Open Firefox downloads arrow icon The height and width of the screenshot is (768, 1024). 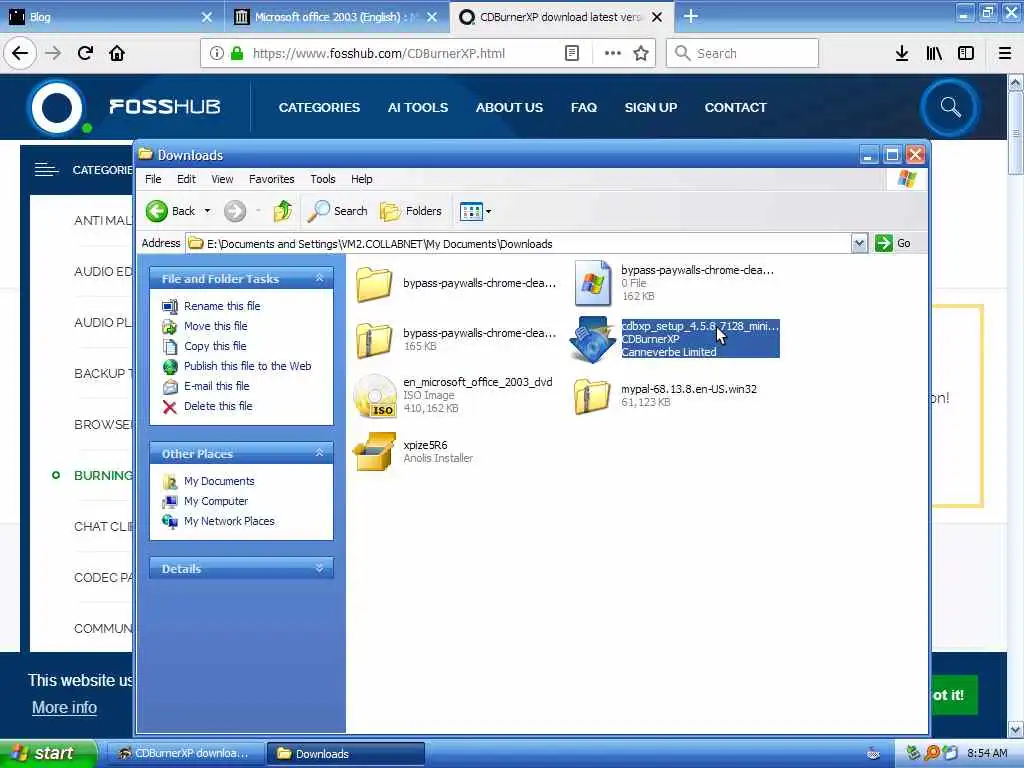click(901, 53)
